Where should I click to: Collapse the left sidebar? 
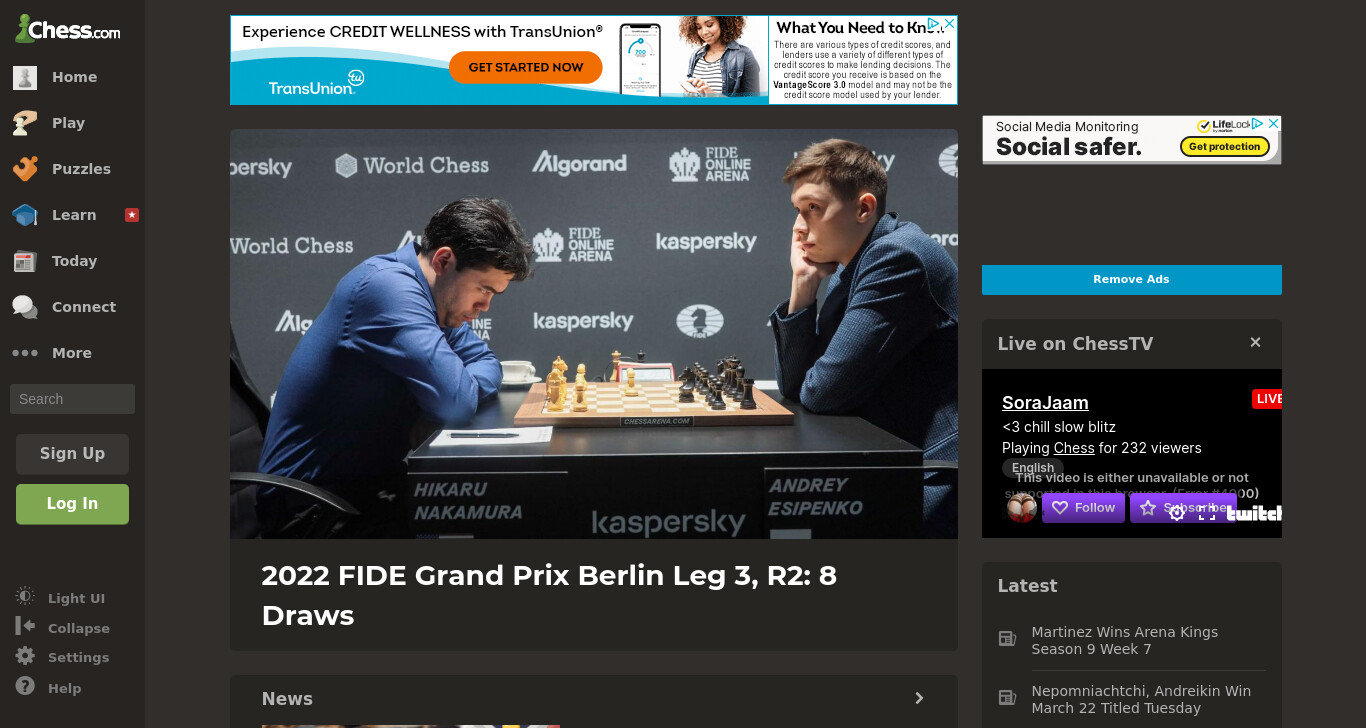(62, 628)
